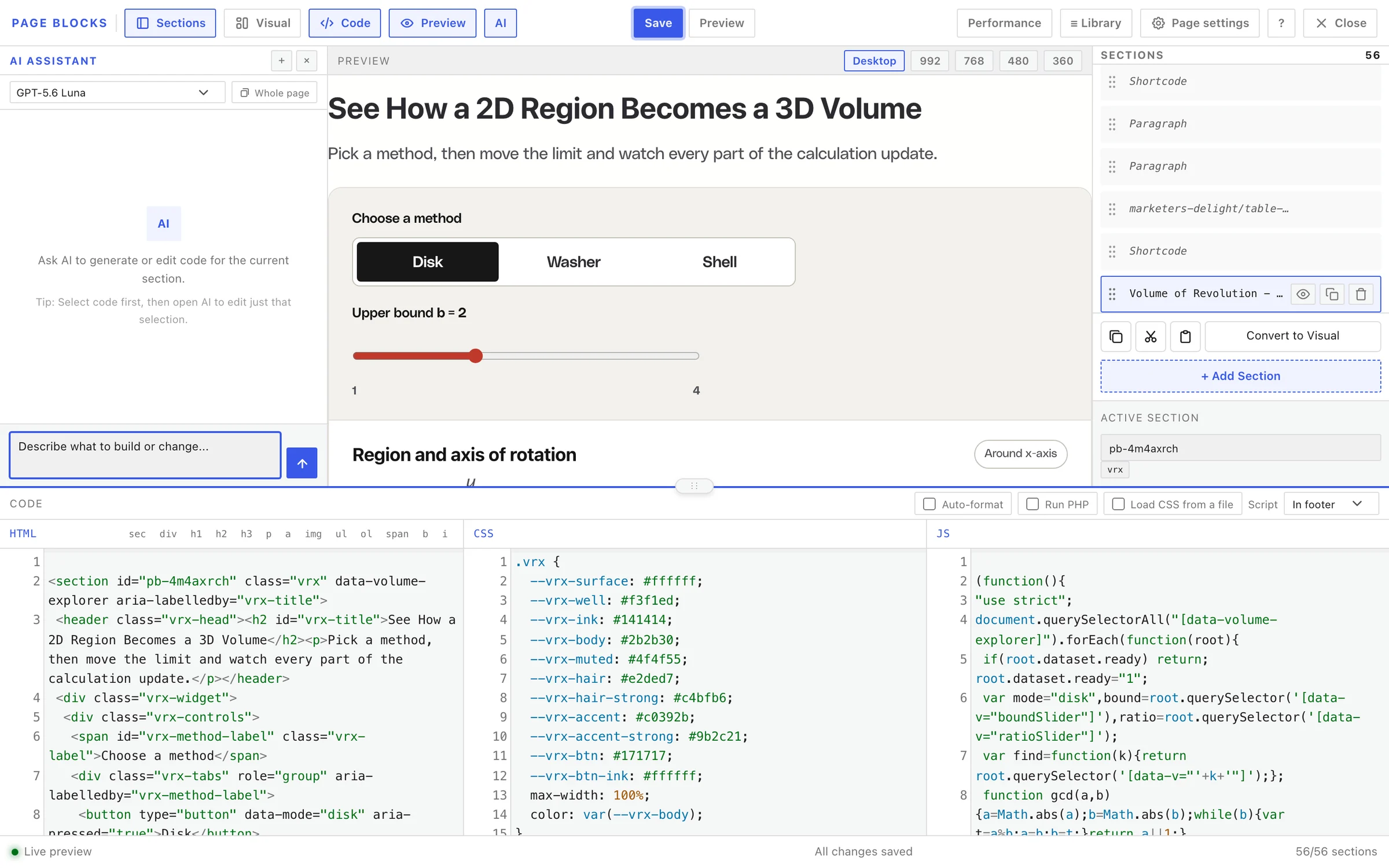Screen dimensions: 1389x868
Task: Enable the Auto-format checkbox
Action: 929,505
